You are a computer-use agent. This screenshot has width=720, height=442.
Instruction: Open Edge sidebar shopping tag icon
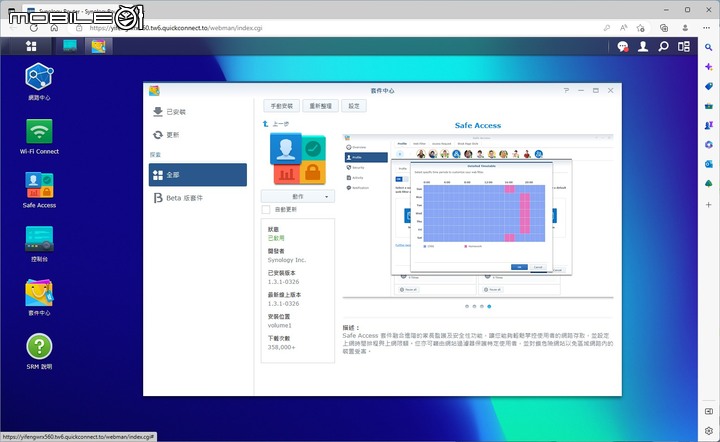(709, 86)
